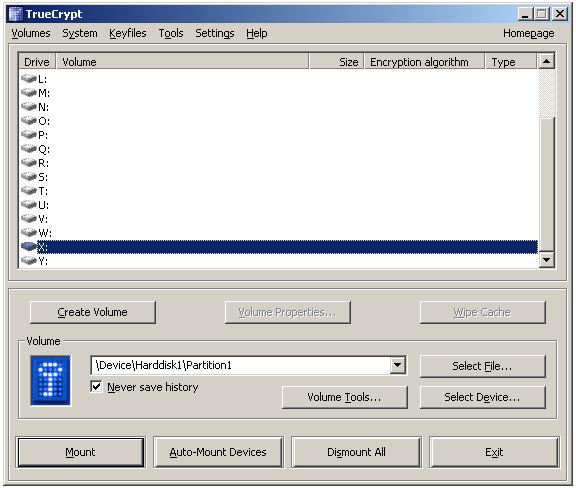
Task: Open Volume Tools... button
Action: coord(345,397)
